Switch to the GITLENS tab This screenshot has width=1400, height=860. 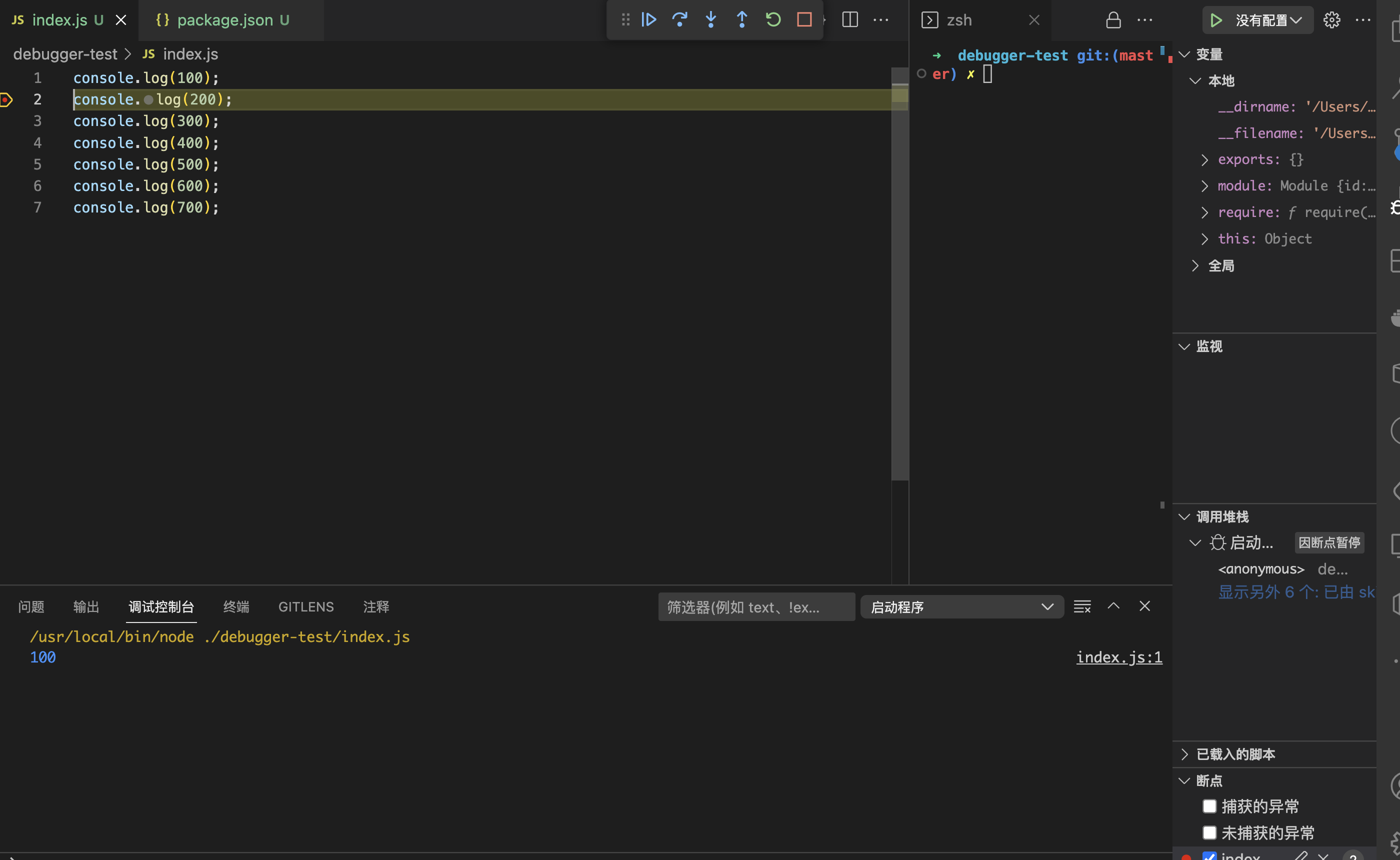coord(306,606)
